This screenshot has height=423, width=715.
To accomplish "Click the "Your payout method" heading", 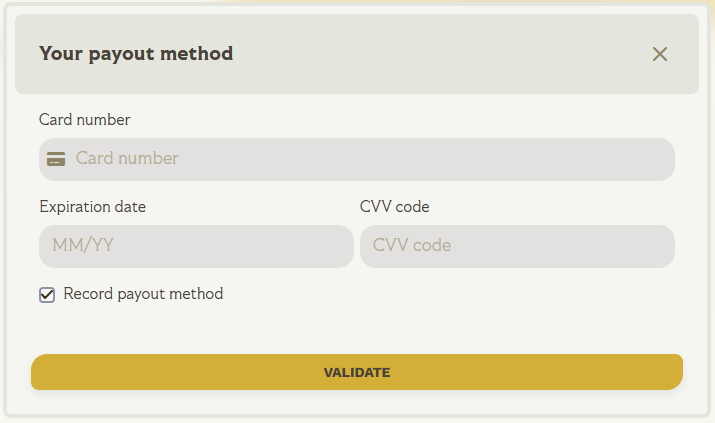I will coord(136,54).
